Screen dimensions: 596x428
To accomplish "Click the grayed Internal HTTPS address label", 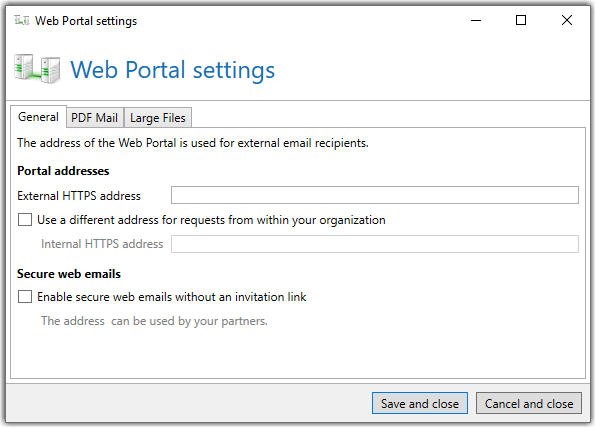I will click(x=102, y=244).
